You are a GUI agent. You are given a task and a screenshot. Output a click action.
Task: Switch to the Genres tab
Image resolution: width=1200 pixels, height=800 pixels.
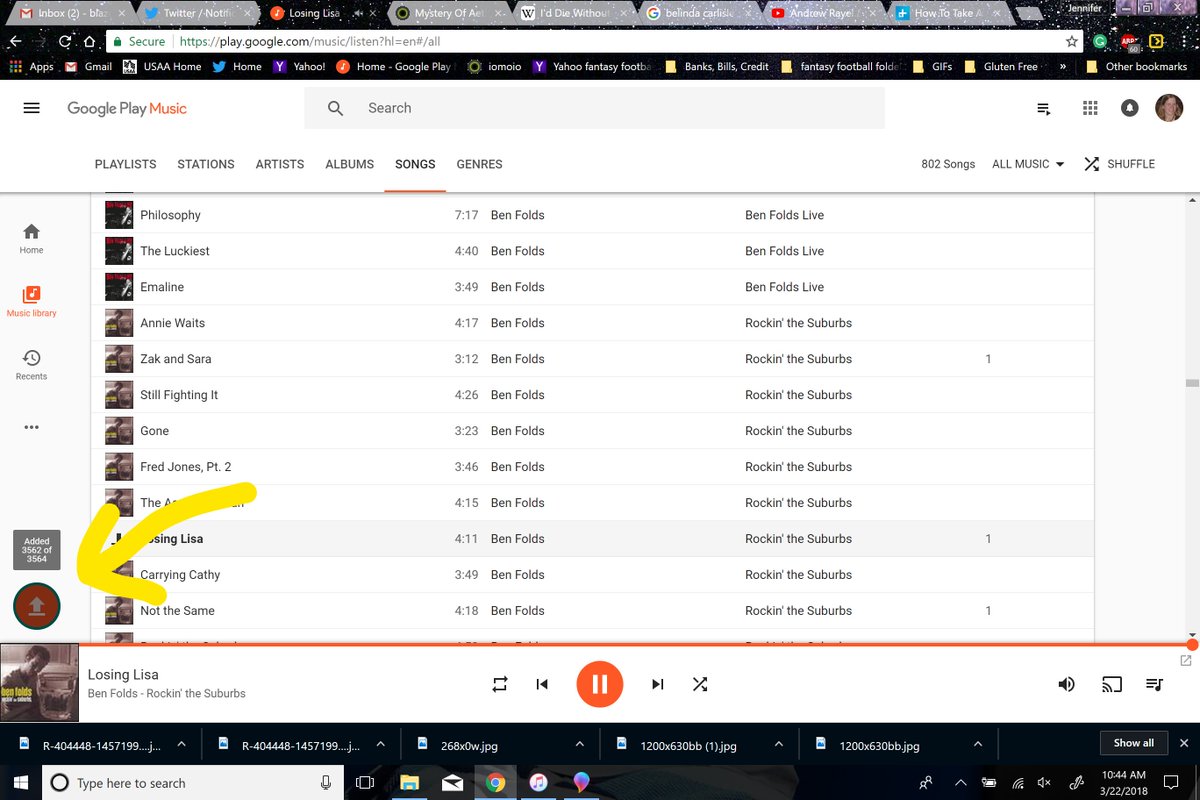tap(480, 164)
